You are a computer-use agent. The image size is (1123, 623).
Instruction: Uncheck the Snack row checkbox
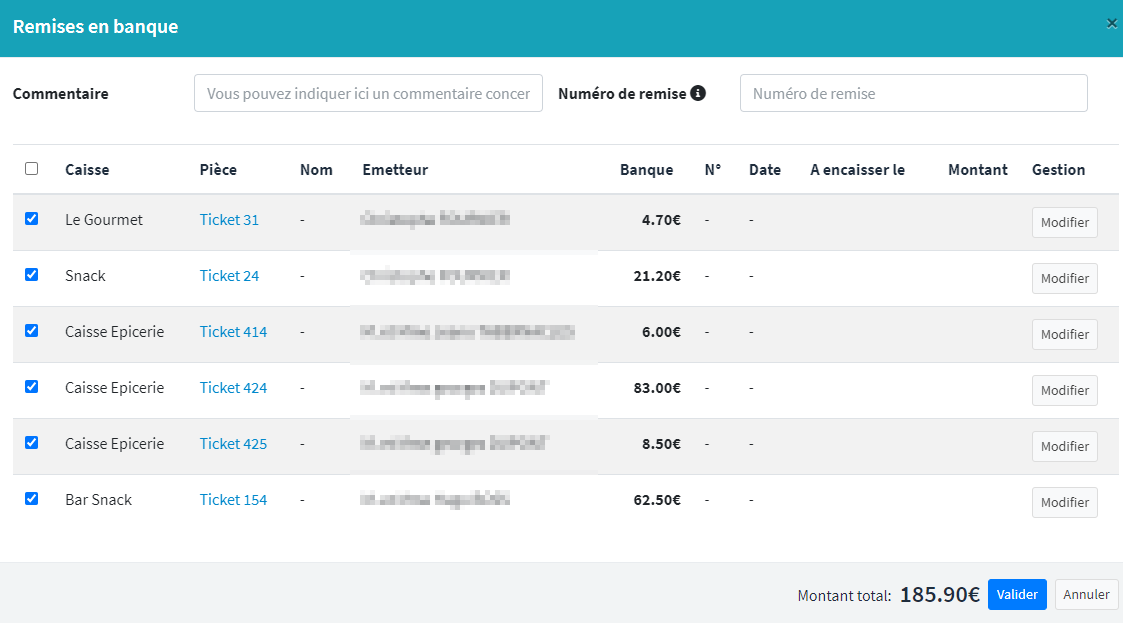31,274
